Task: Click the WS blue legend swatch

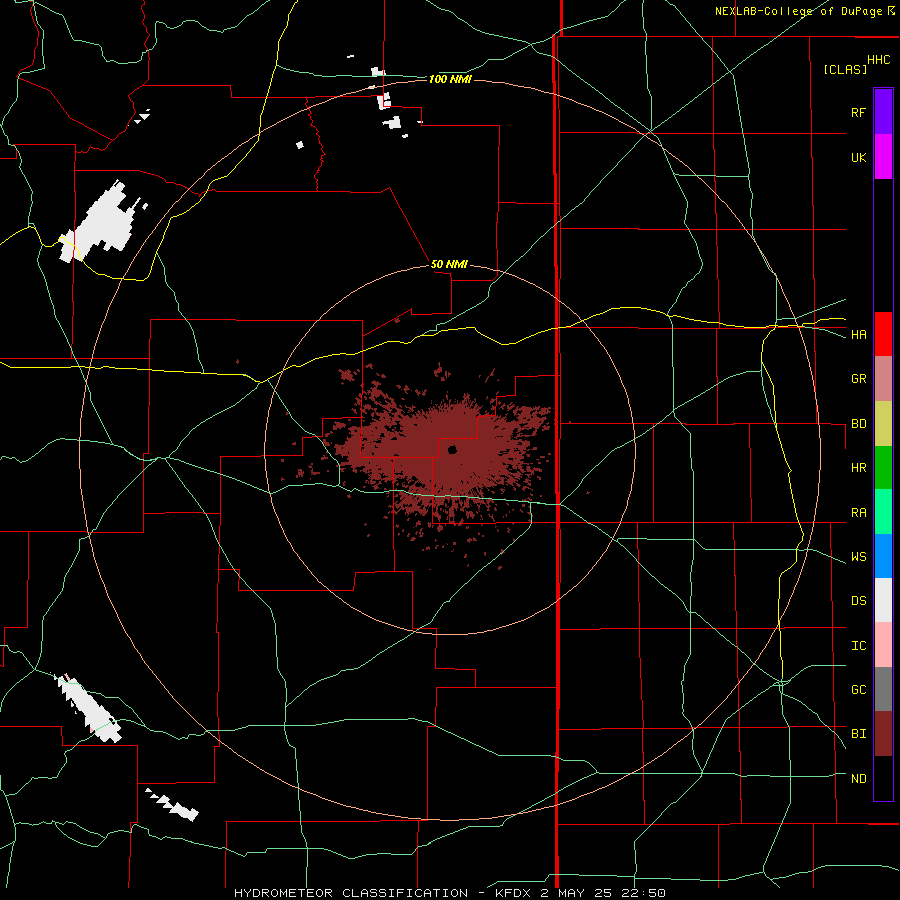Action: pyautogui.click(x=883, y=556)
